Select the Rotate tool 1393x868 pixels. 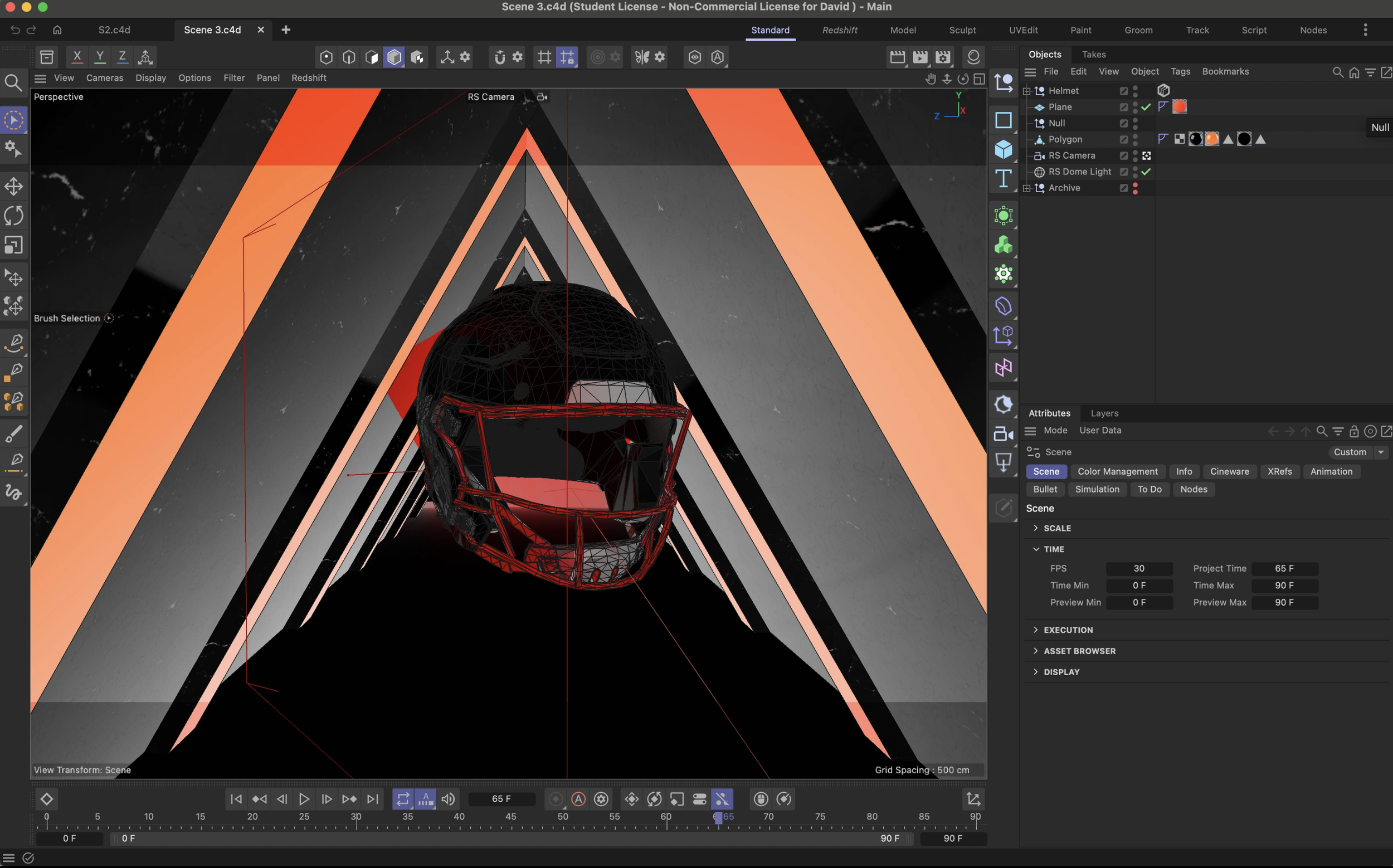click(14, 216)
